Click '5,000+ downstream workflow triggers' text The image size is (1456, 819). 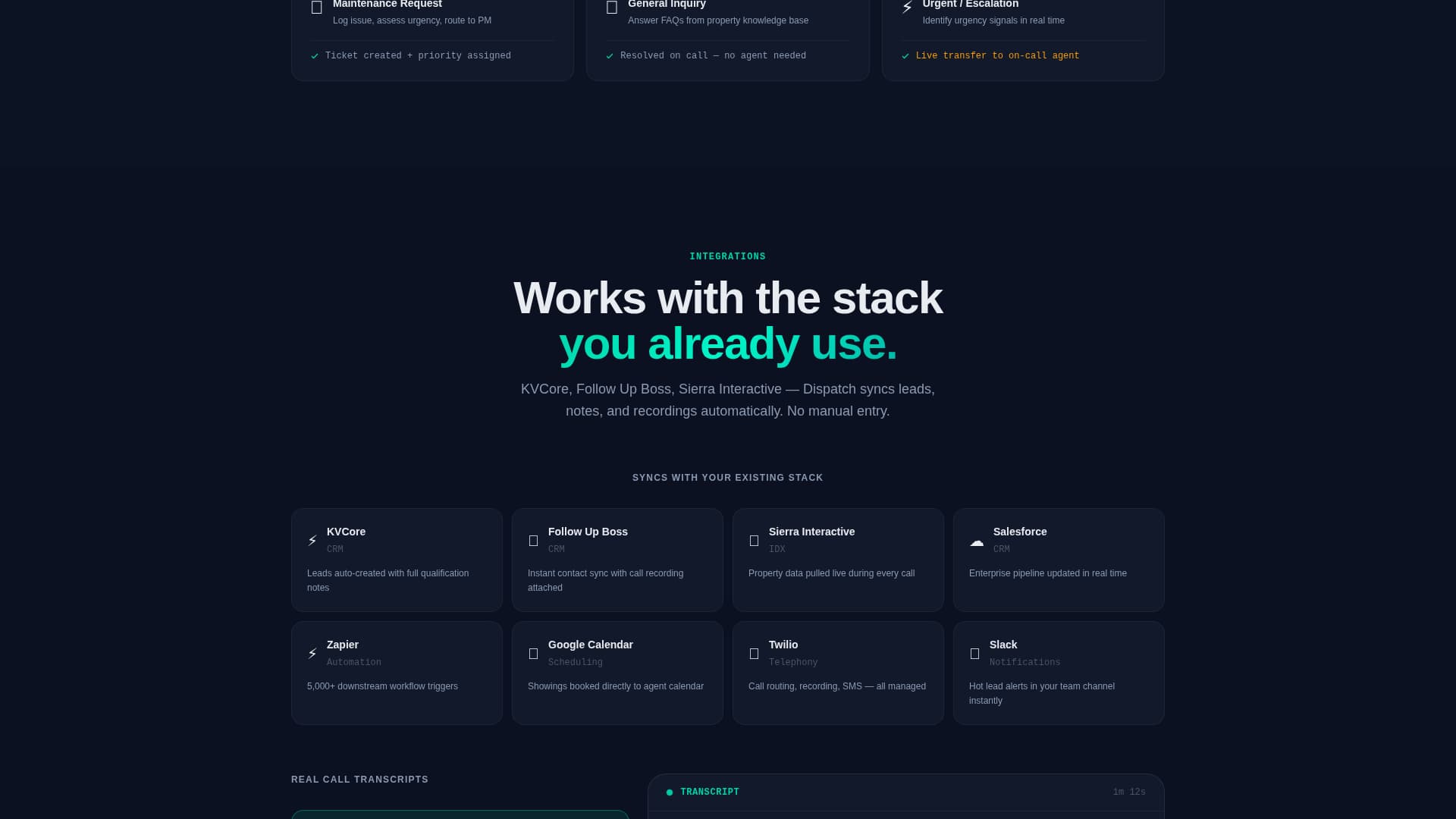pyautogui.click(x=382, y=686)
